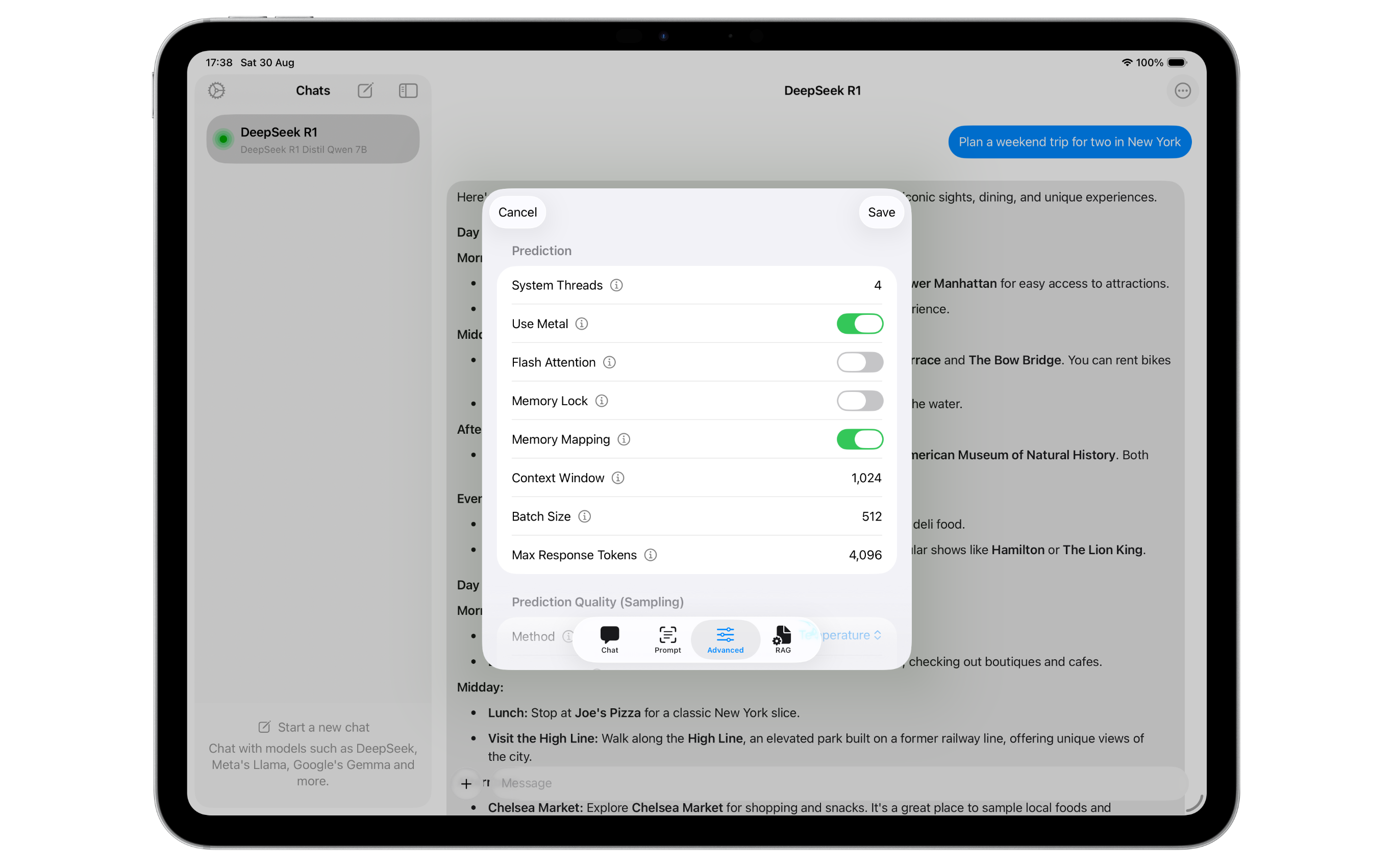Image resolution: width=1394 pixels, height=868 pixels.
Task: Show info for Max Response Tokens
Action: point(650,555)
